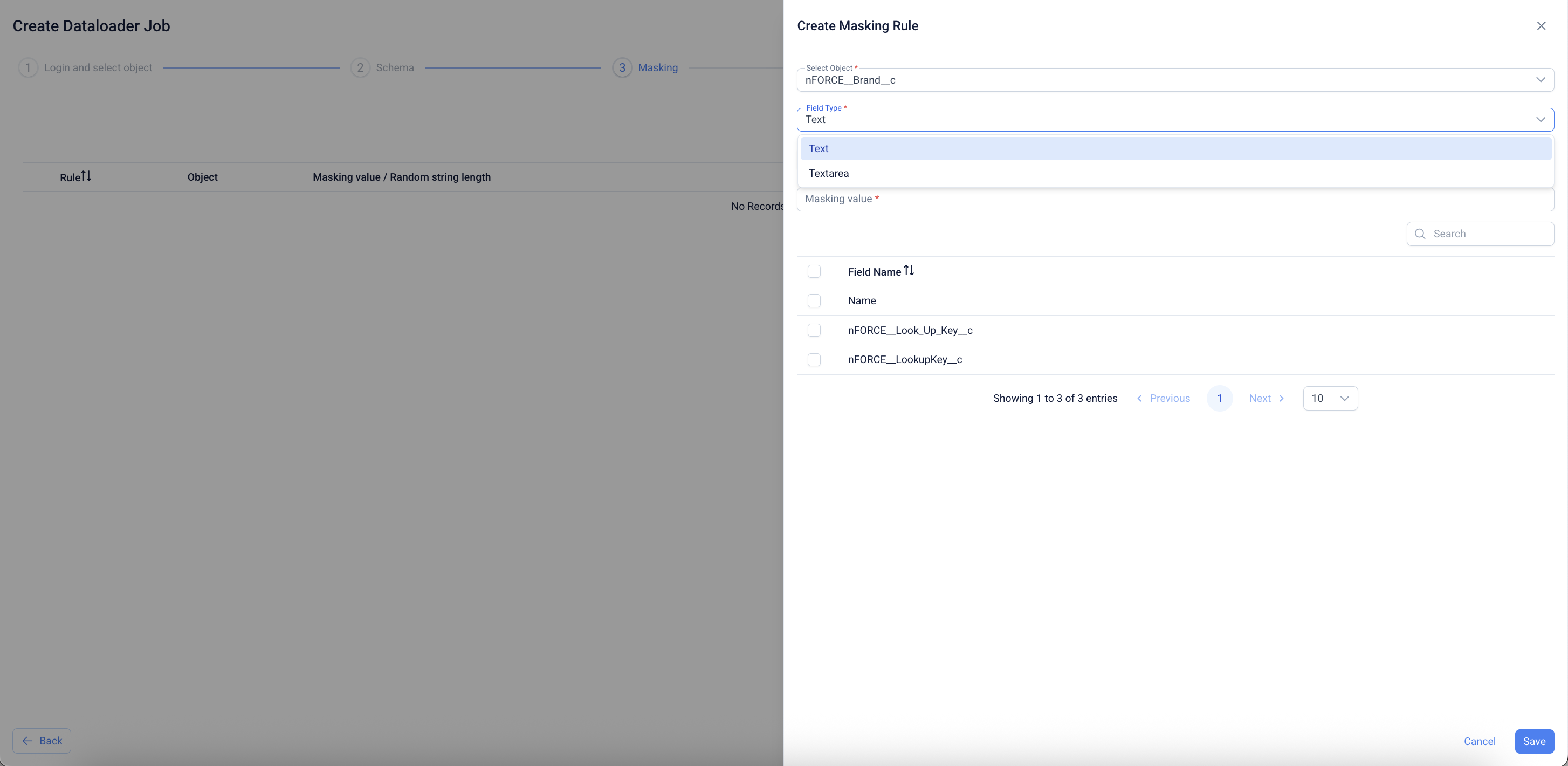Open rows-per-page 10 dropdown
1568x766 pixels.
1330,398
